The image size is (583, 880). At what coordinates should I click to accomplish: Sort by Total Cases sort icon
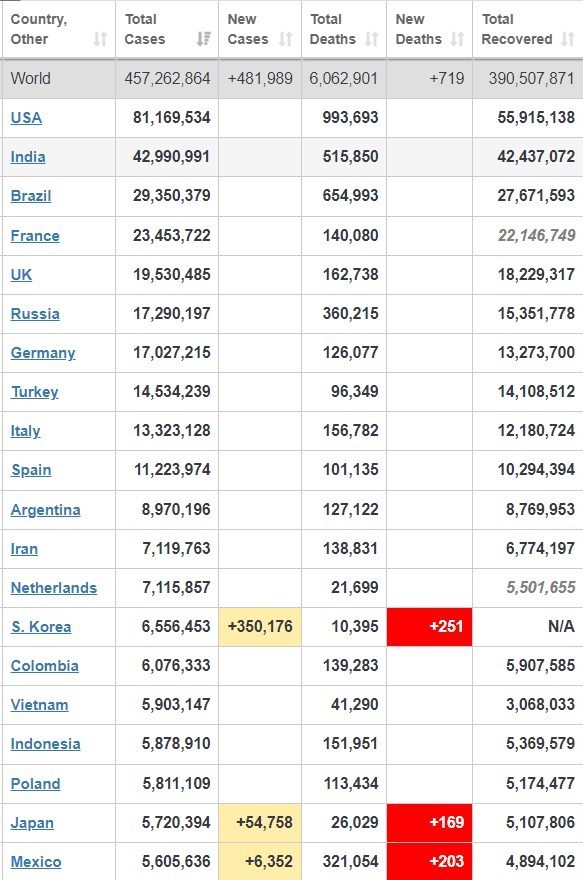point(204,39)
